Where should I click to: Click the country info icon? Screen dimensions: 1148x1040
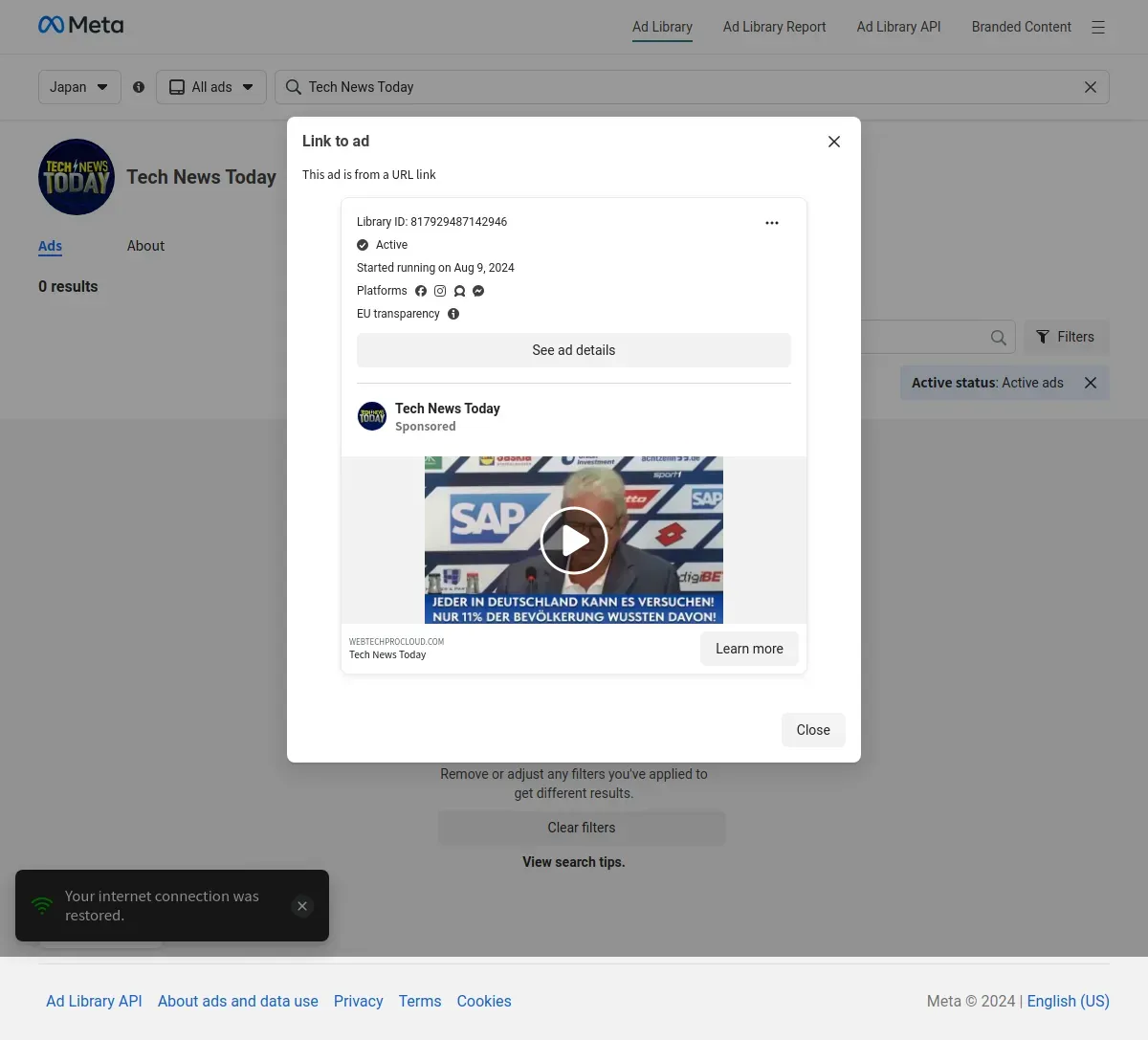pos(139,87)
